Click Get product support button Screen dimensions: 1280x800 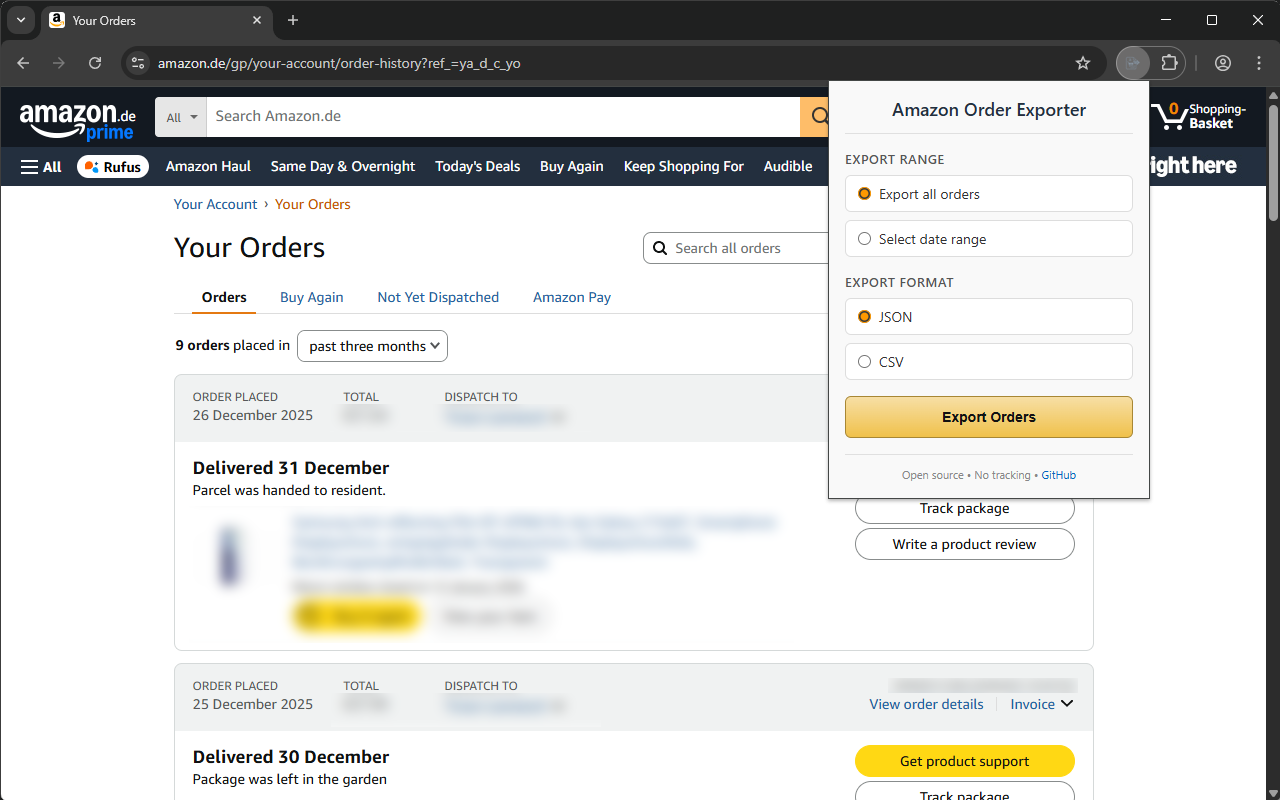point(965,761)
